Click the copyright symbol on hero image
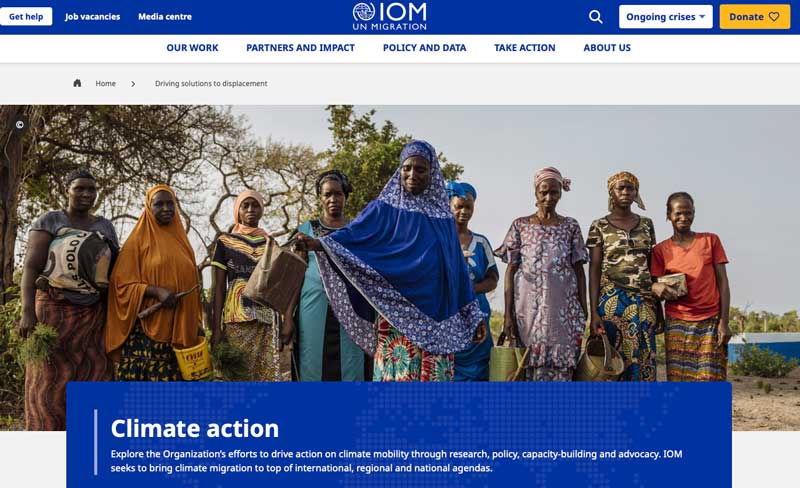Viewport: 800px width, 488px height. click(19, 125)
